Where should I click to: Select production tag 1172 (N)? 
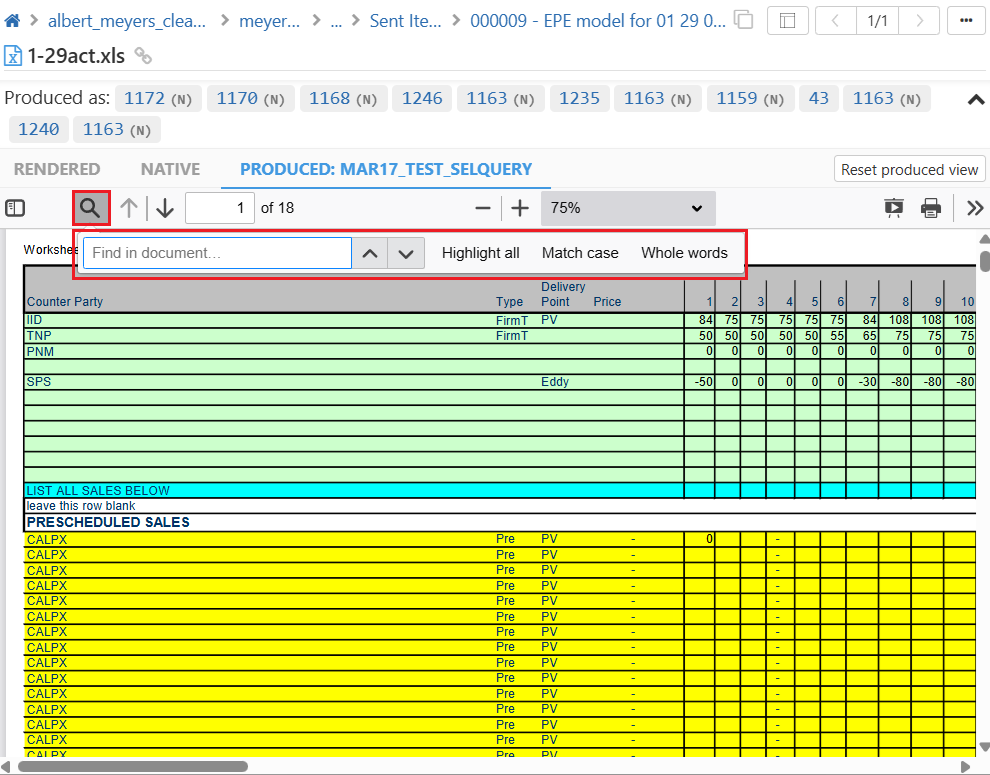tap(158, 99)
